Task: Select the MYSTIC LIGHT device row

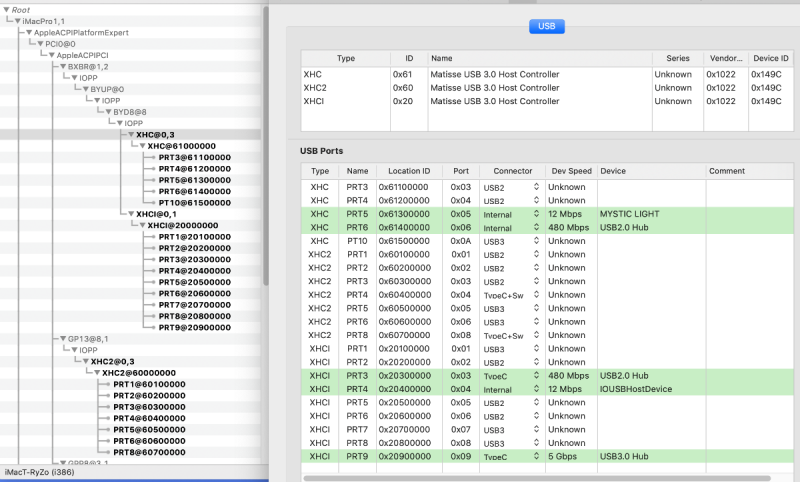Action: (x=627, y=214)
